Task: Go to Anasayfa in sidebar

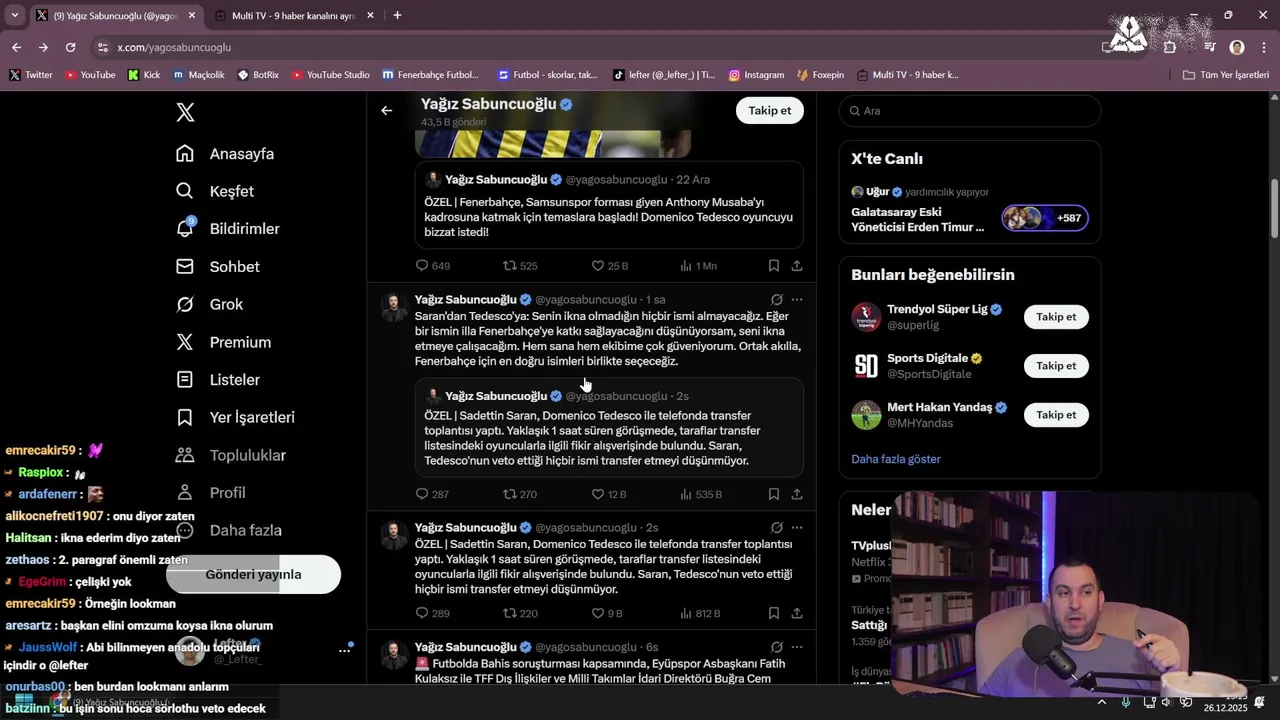Action: tap(225, 153)
